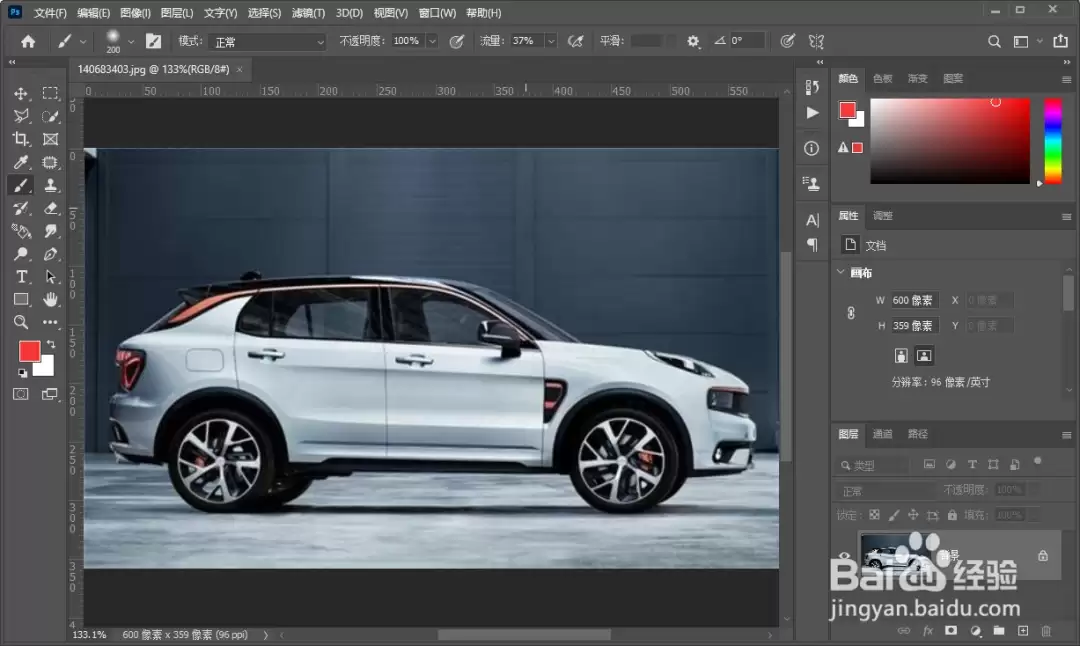
Task: Select the Rectangular Marquee tool
Action: pyautogui.click(x=50, y=94)
